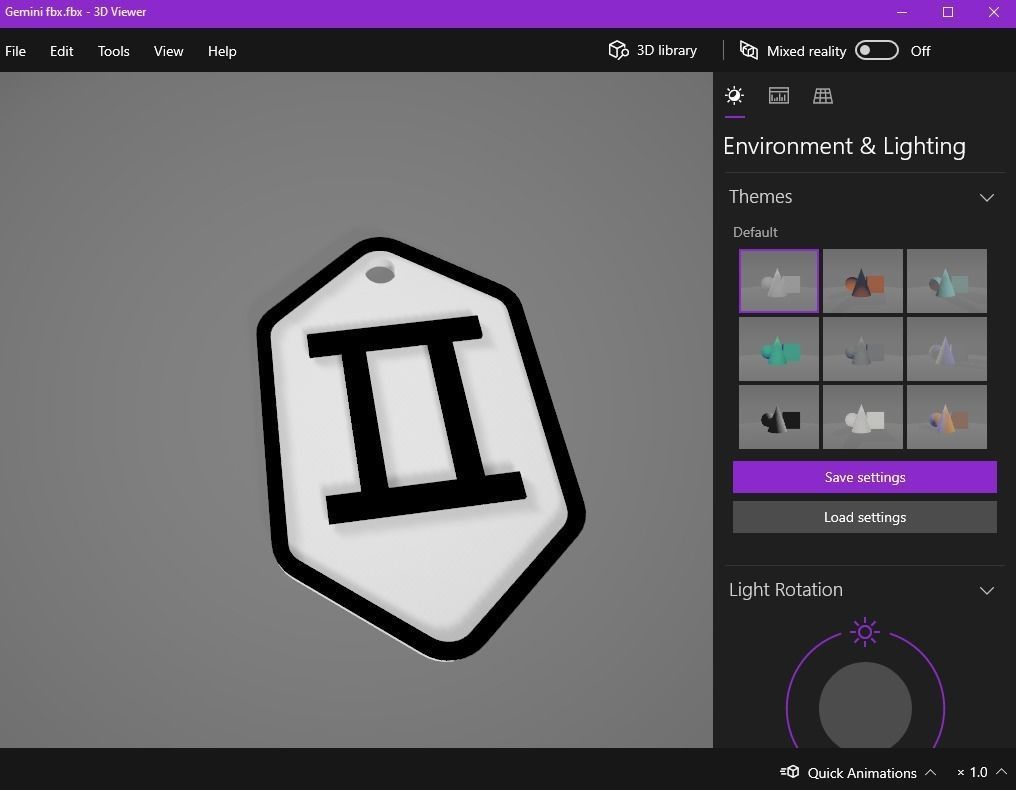Maximize the 3D Viewer window
The image size is (1016, 790).
[947, 12]
